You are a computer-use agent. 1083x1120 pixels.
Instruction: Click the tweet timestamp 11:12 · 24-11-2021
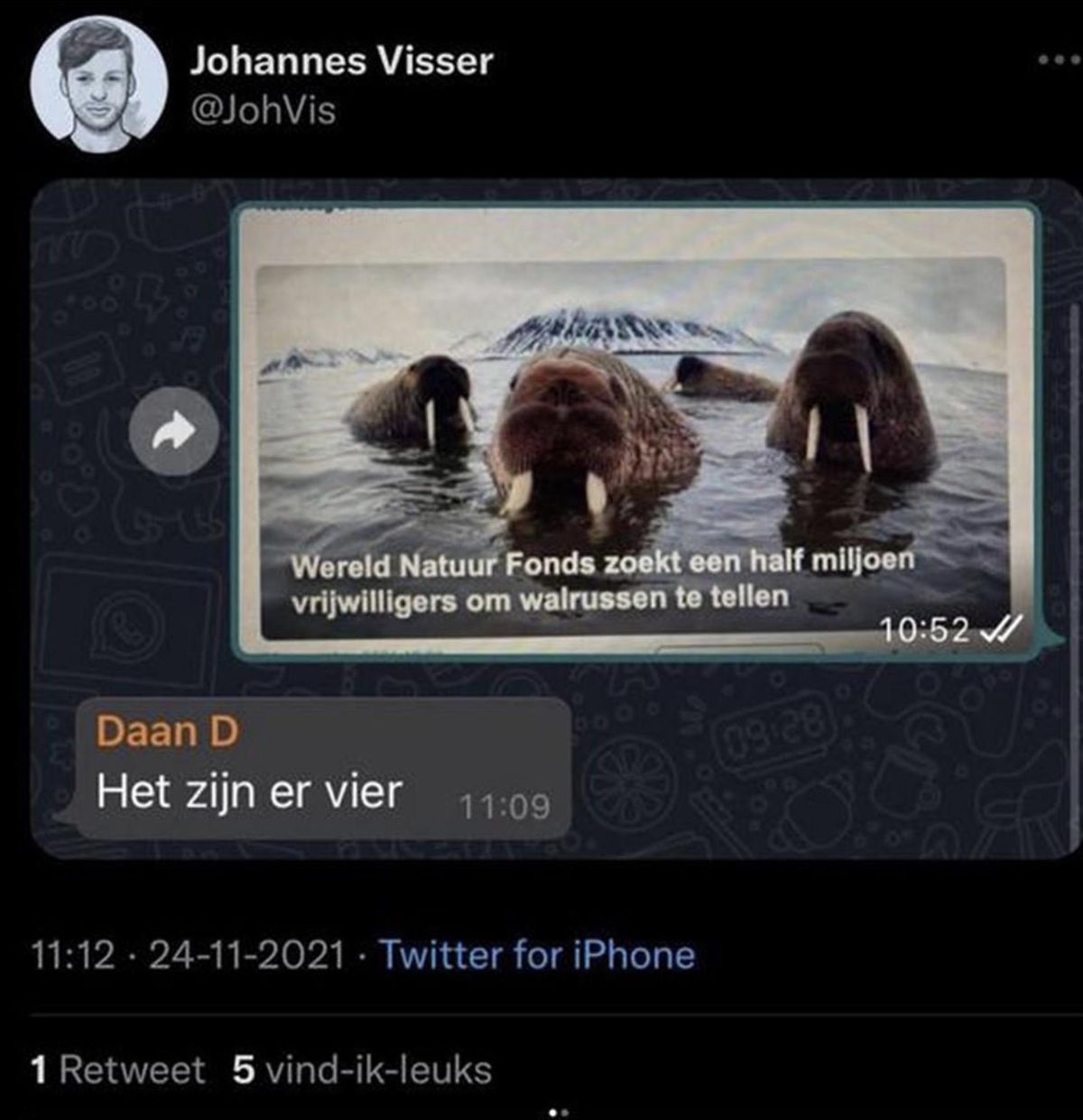pyautogui.click(x=188, y=954)
